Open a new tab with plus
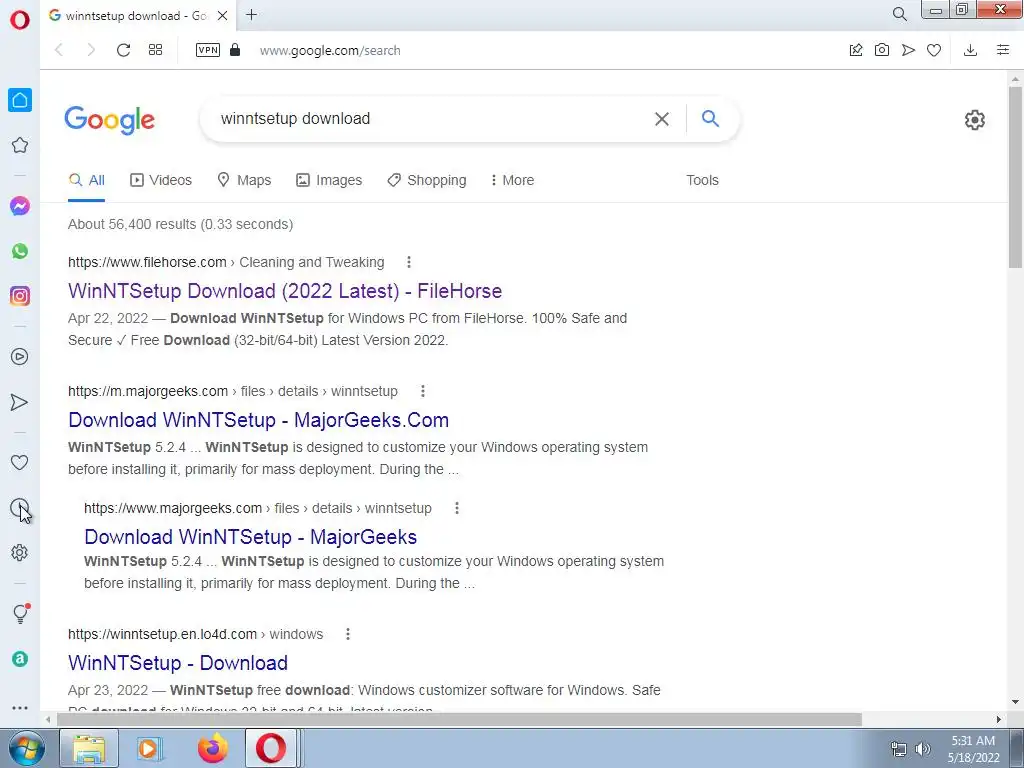1024x768 pixels. click(251, 14)
